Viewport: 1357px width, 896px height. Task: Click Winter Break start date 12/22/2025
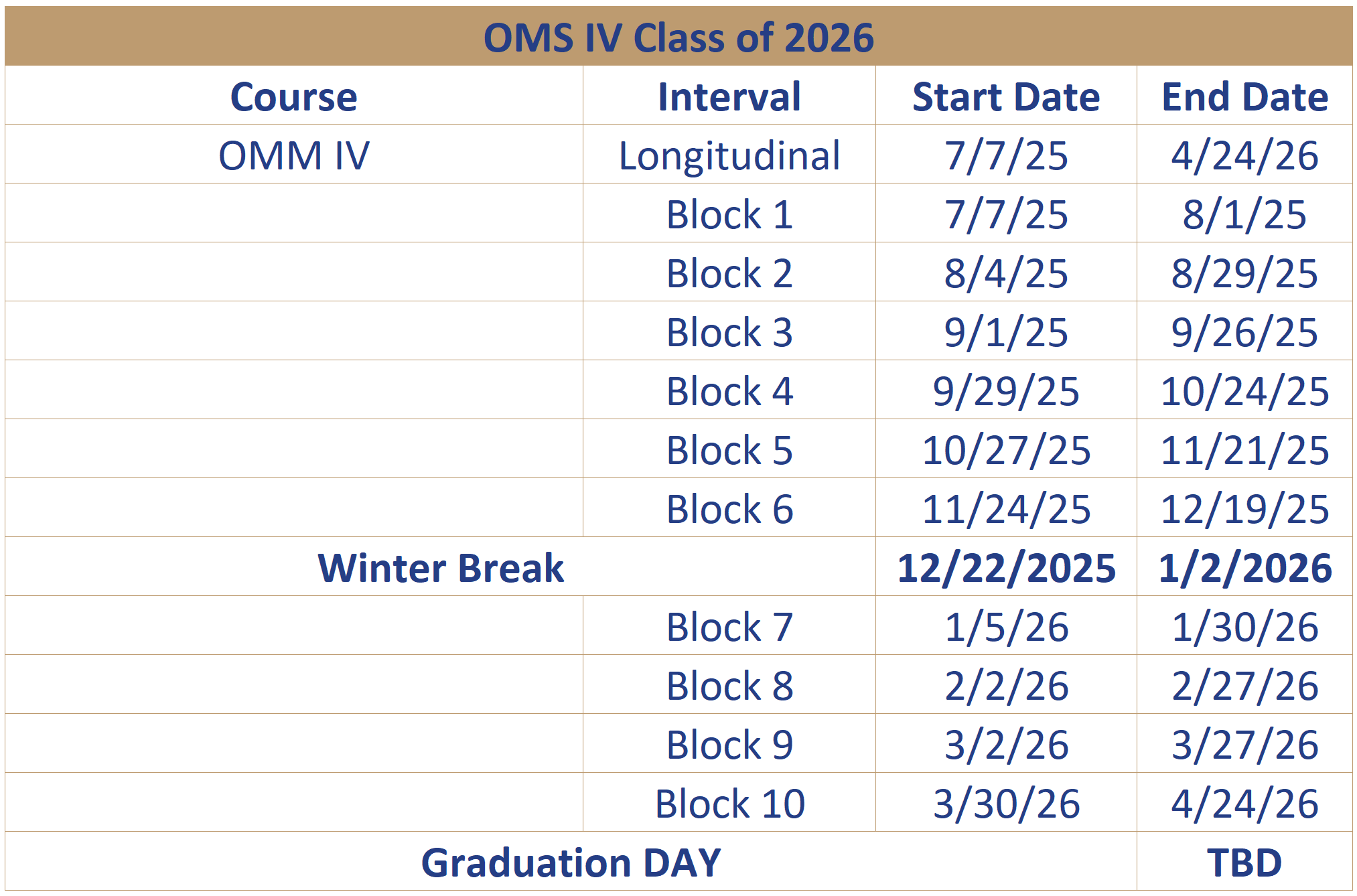click(x=1006, y=568)
